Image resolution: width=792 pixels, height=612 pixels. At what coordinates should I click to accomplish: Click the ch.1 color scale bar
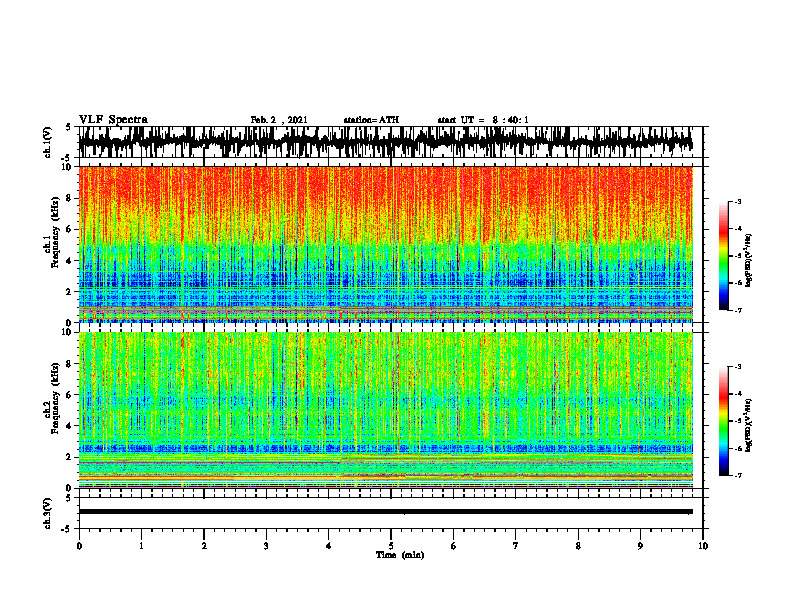(x=723, y=256)
